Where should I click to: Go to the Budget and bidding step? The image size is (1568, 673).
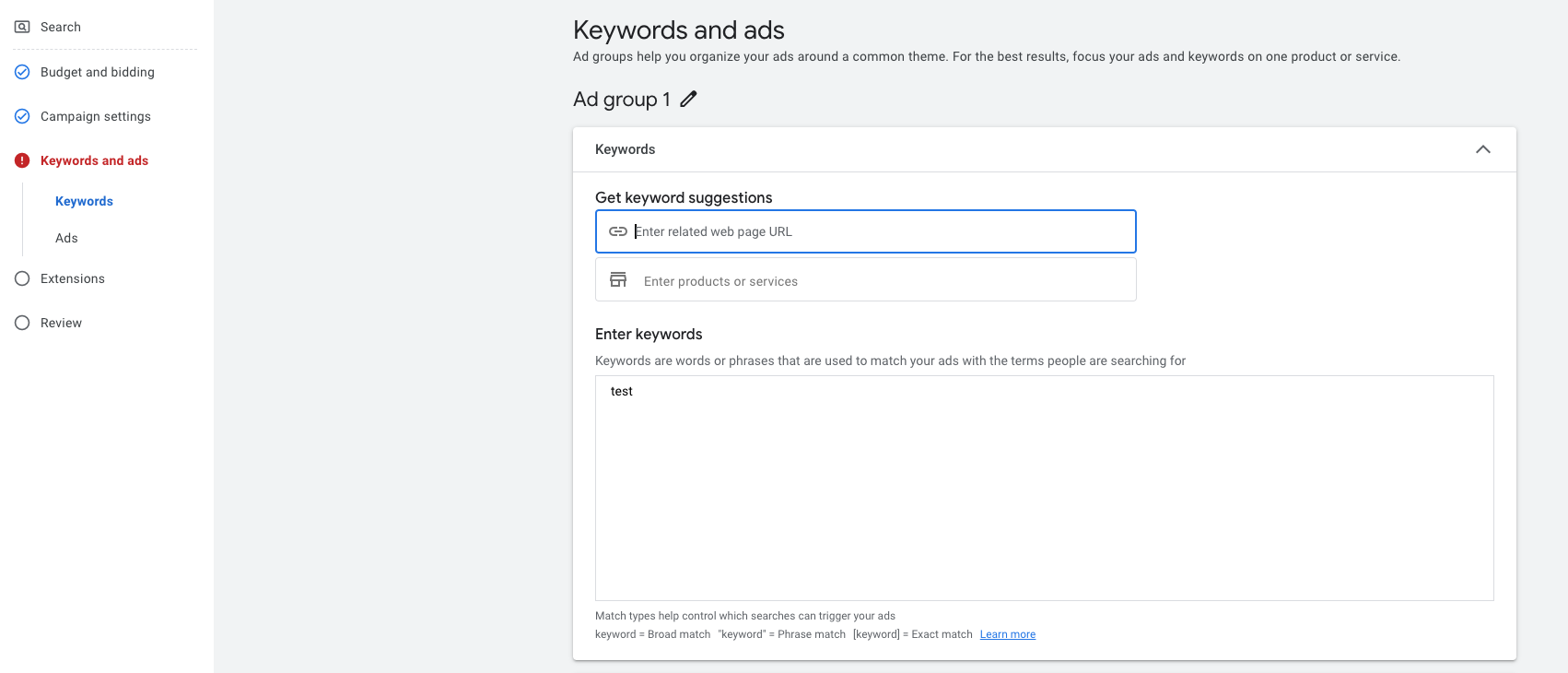pyautogui.click(x=98, y=72)
